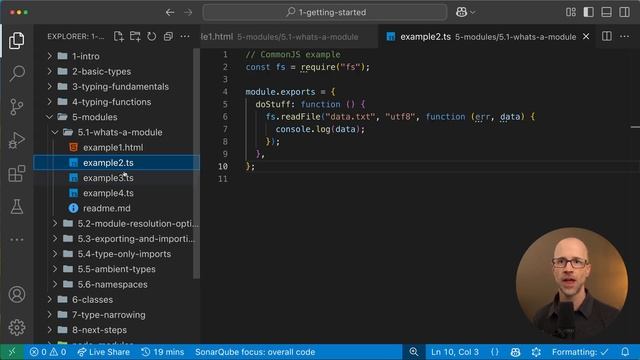The height and width of the screenshot is (360, 640).
Task: Click the zoom magnifier in status bar
Action: click(413, 352)
